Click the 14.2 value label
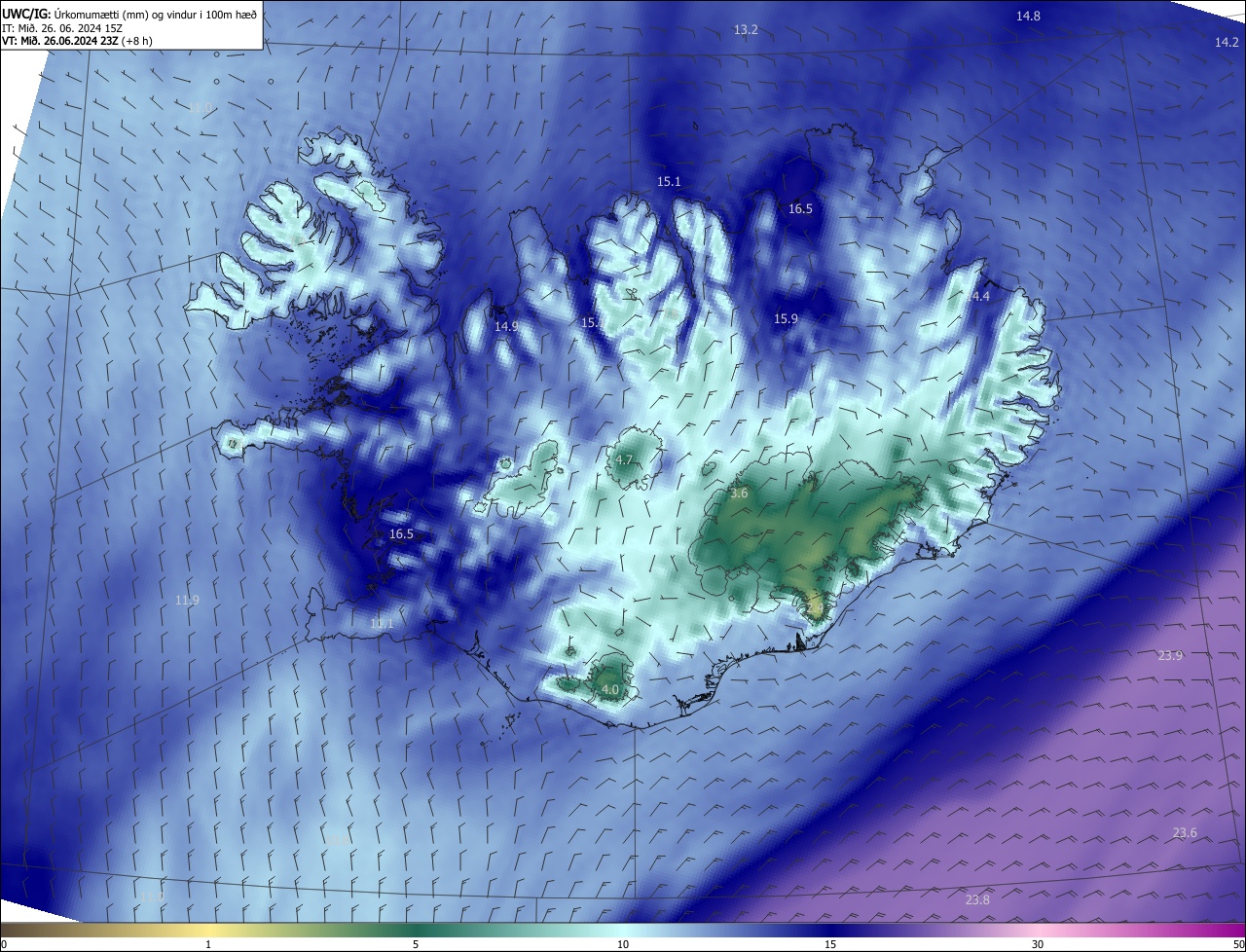This screenshot has width=1246, height=952. (1227, 42)
